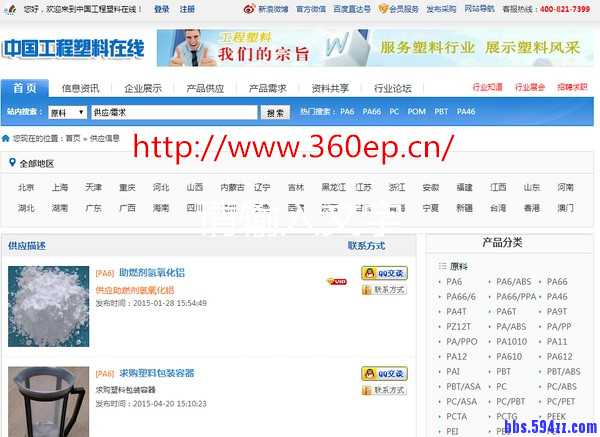Image resolution: width=600 pixels, height=437 pixels.
Task: Click the 登录 link
Action: [x=162, y=9]
